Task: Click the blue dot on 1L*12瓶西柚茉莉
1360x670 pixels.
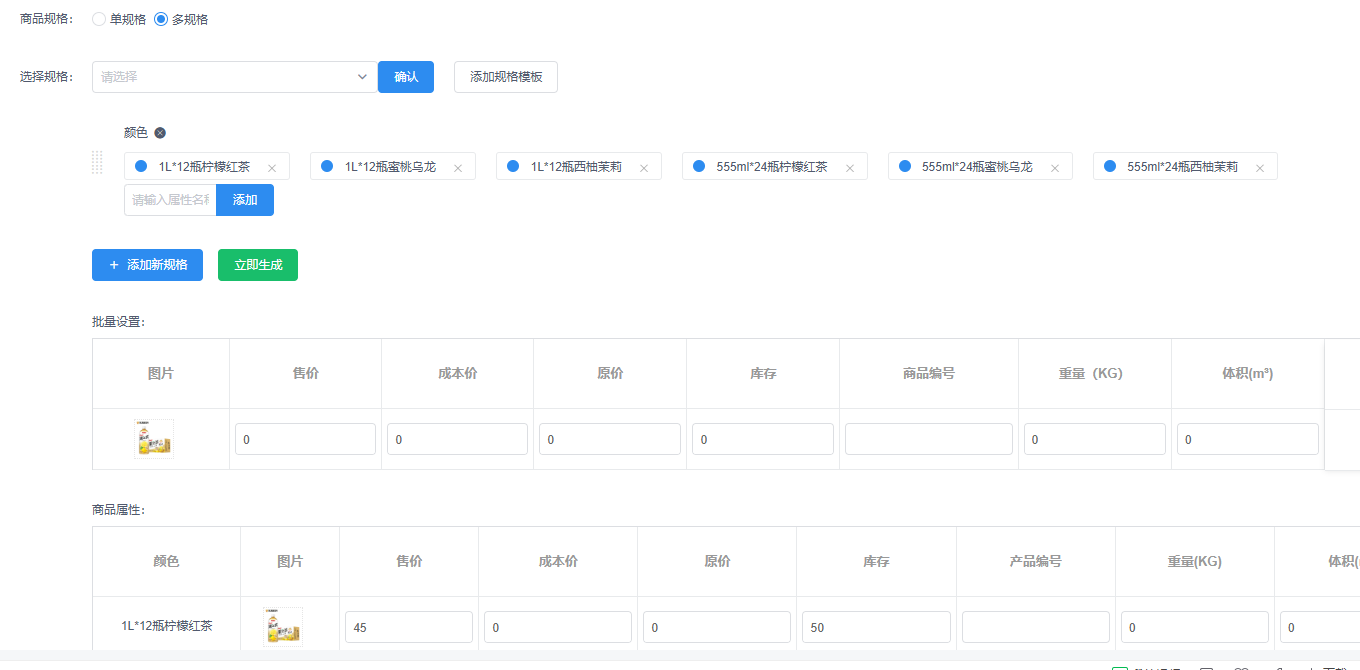Action: (x=513, y=166)
